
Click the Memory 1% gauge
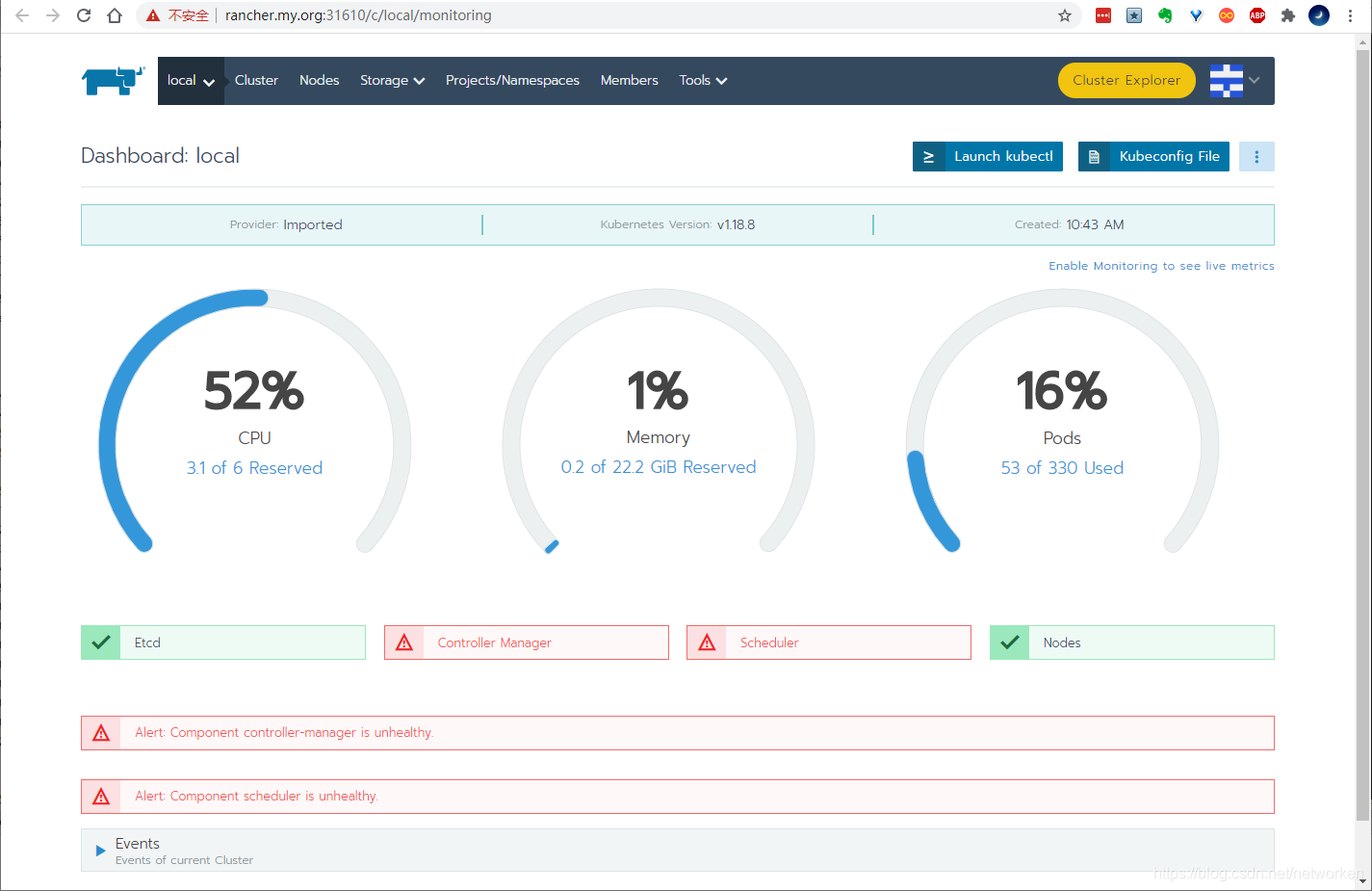(659, 422)
